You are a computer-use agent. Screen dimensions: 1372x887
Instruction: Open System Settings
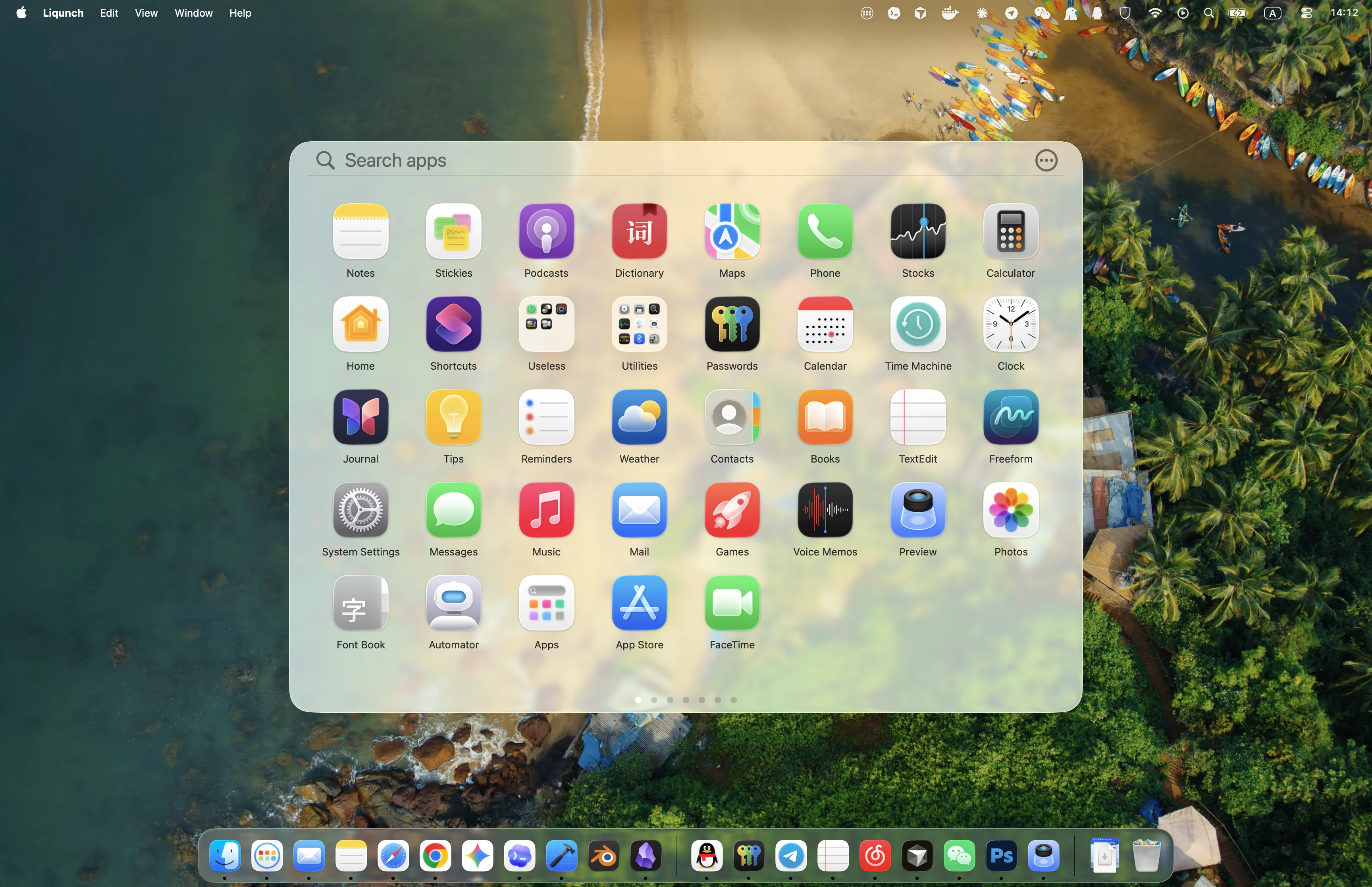[360, 510]
